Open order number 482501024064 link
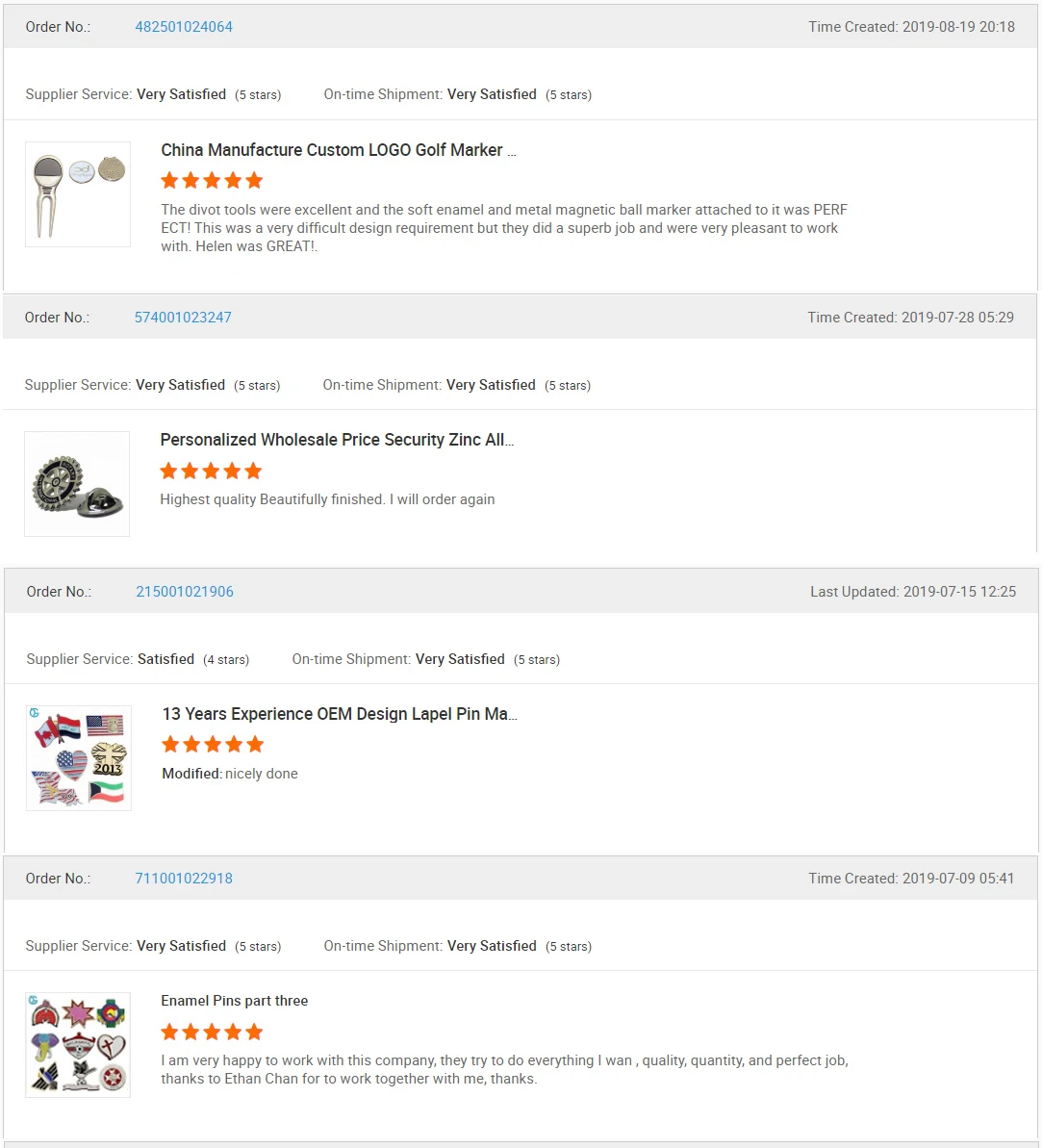Image resolution: width=1042 pixels, height=1148 pixels. [184, 27]
